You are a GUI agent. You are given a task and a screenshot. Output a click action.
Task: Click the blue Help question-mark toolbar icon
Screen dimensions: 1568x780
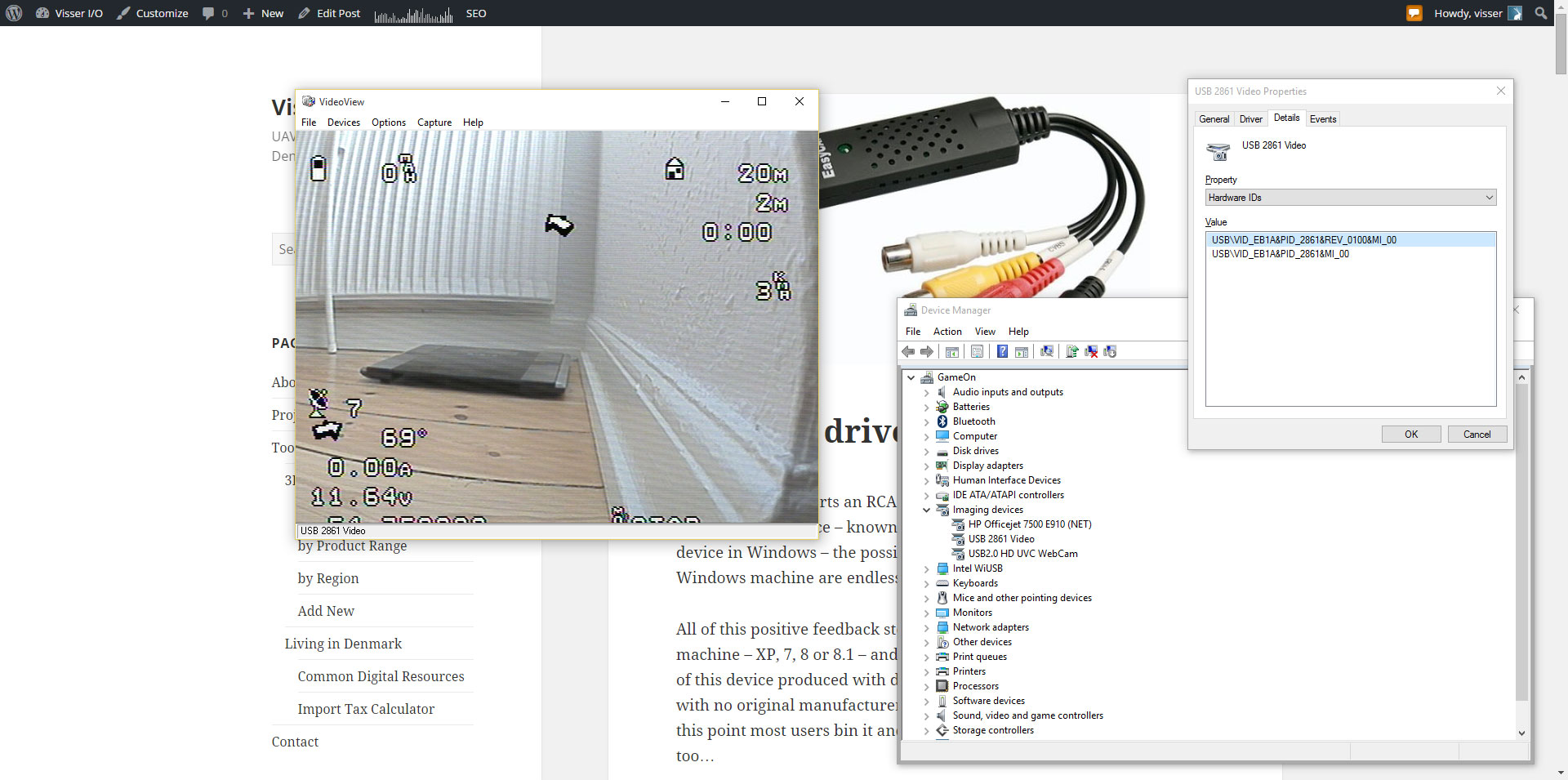tap(1002, 351)
